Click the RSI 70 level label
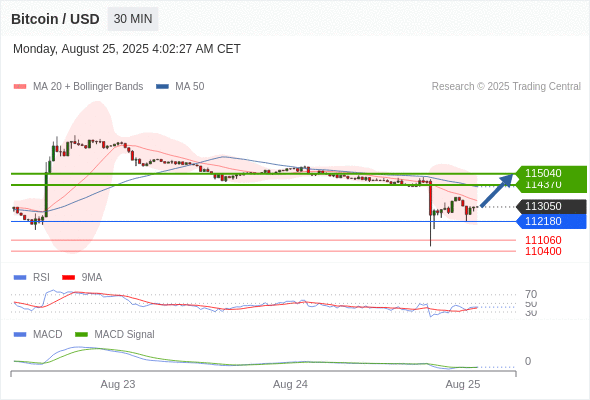590x400 pixels. click(531, 294)
